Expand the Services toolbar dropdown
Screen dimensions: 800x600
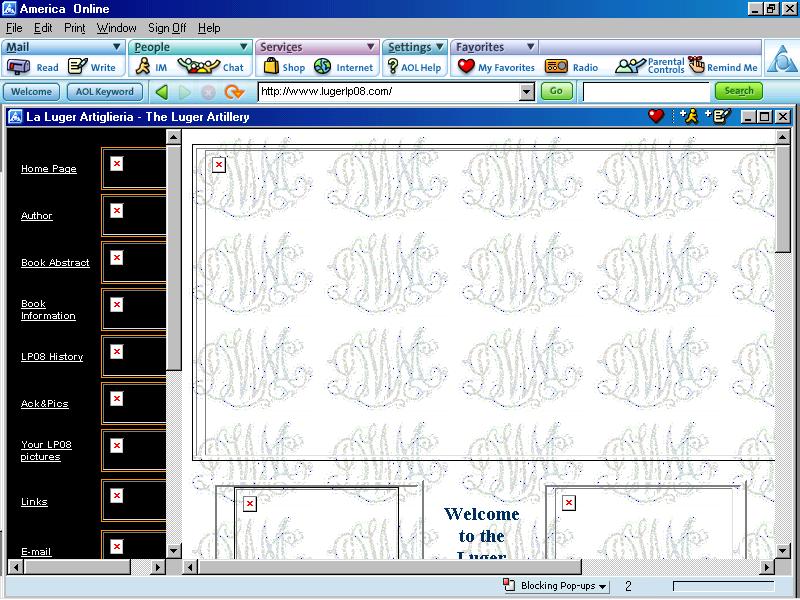pos(371,47)
